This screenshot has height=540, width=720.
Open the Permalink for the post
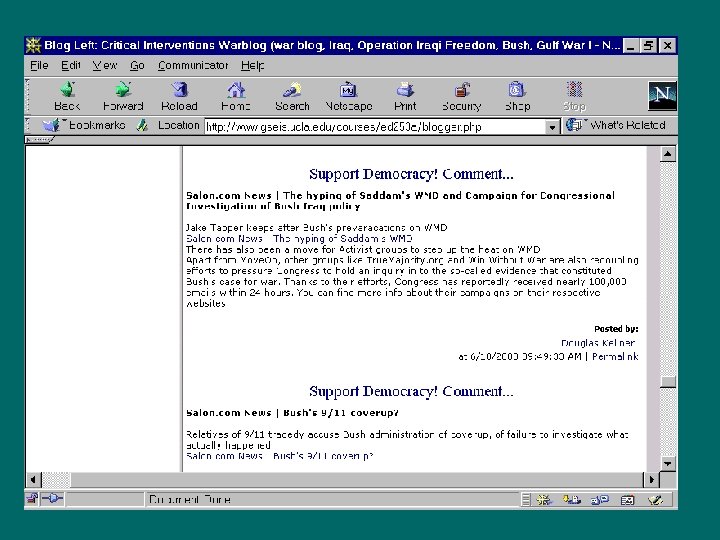click(x=615, y=357)
